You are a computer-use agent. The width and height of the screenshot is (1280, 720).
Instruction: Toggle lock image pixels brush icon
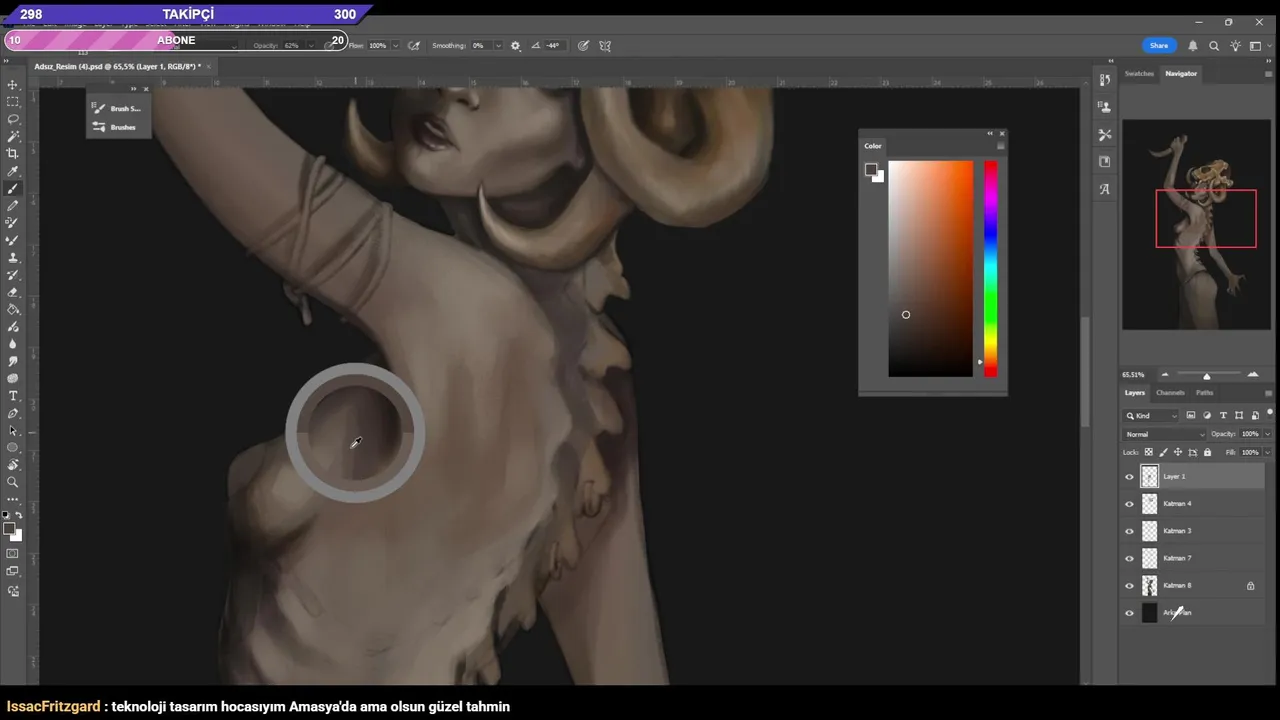coord(1163,452)
